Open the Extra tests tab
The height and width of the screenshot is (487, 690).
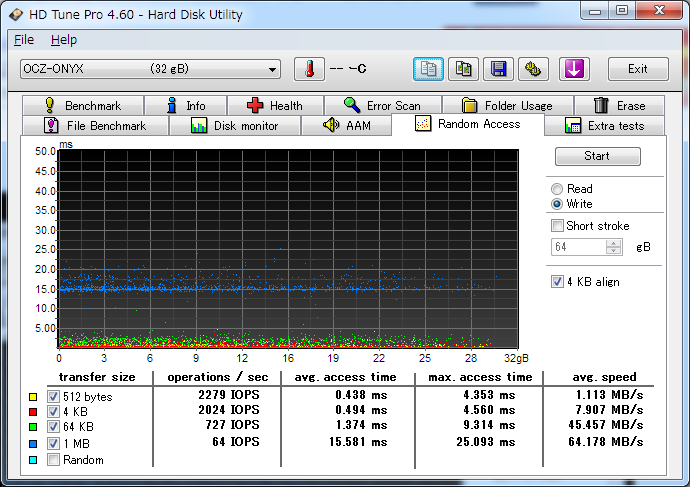(605, 126)
